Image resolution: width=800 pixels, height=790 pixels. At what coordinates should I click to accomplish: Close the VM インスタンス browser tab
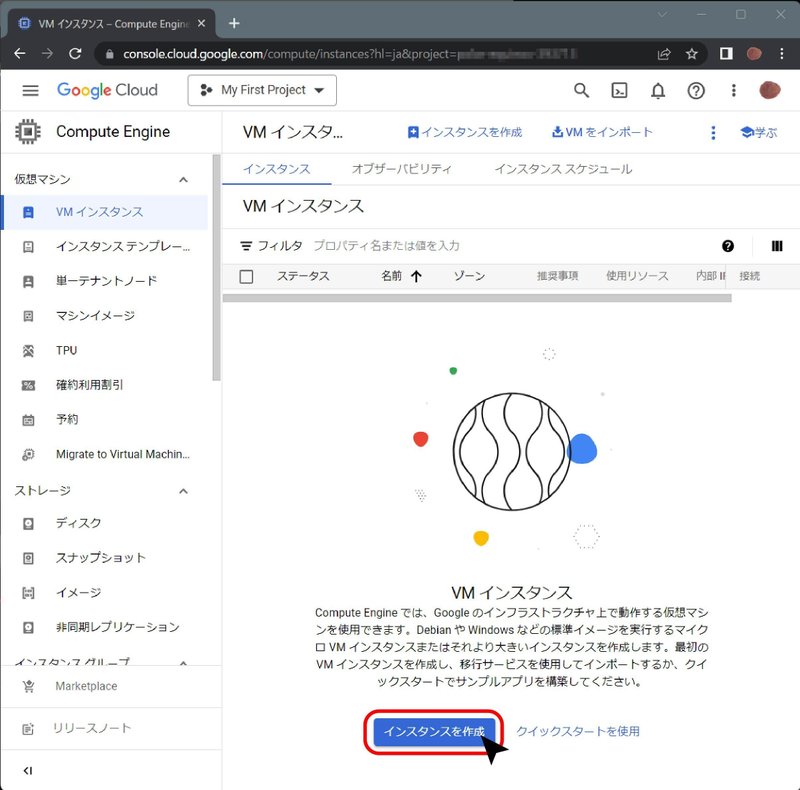coord(202,23)
